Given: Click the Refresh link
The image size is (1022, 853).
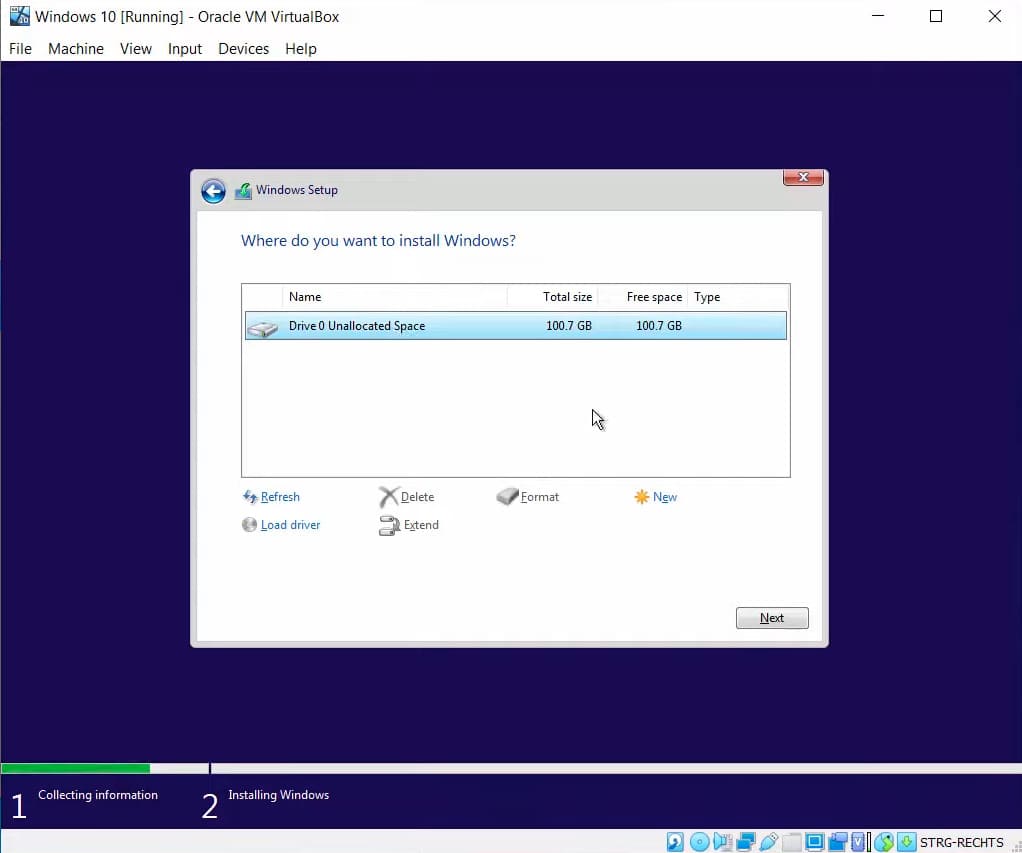Looking at the screenshot, I should point(279,497).
